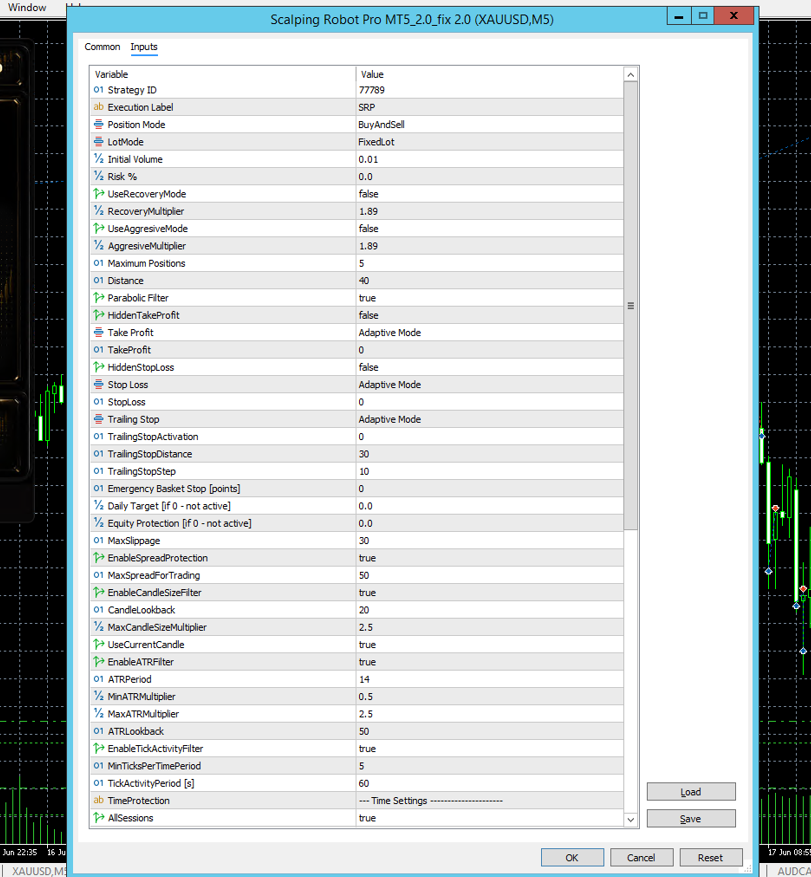
Task: Toggle the EnableATRFilter true value
Action: coord(489,662)
